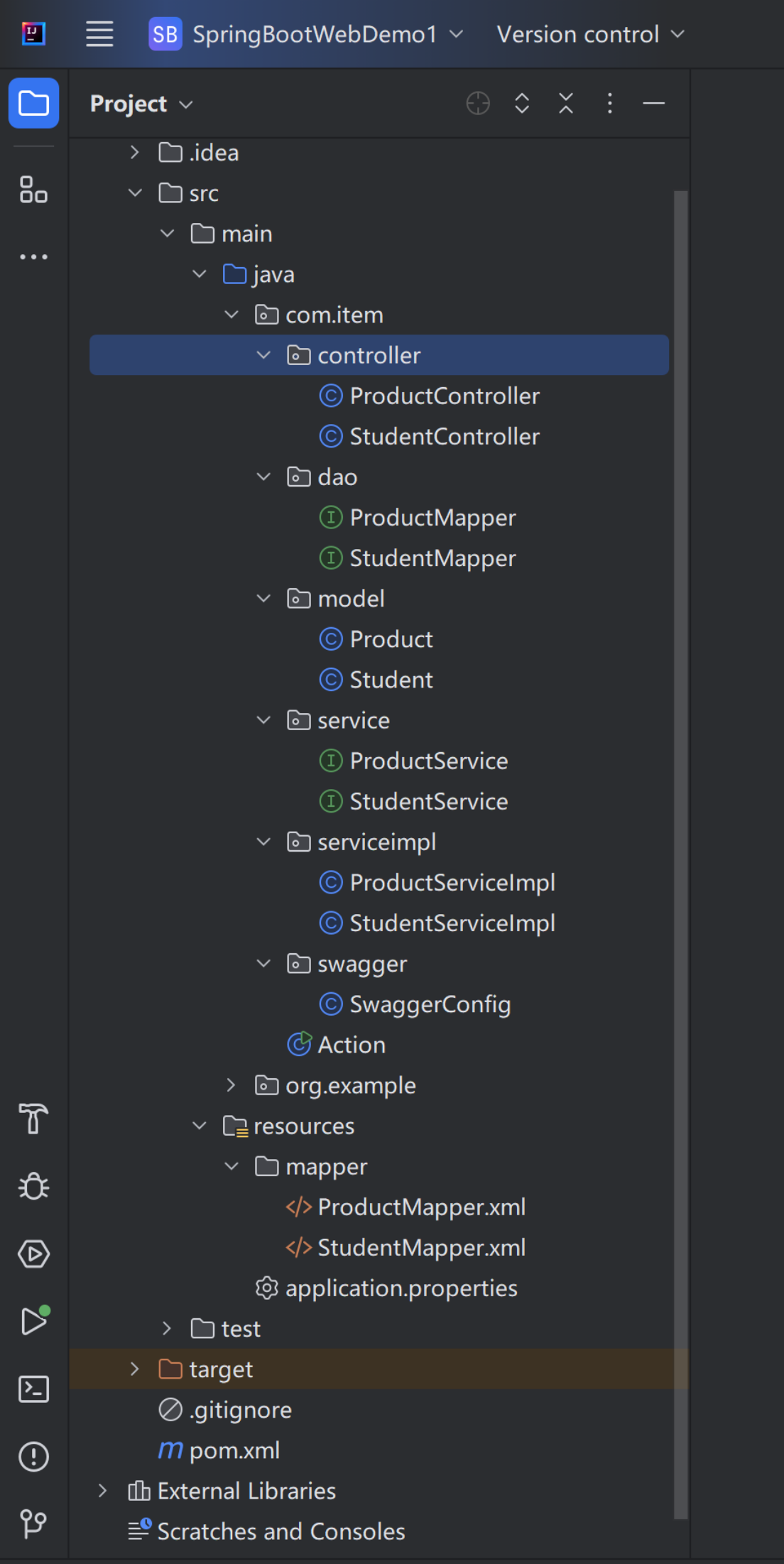
Task: Click the .gitignore file icon
Action: point(170,1409)
